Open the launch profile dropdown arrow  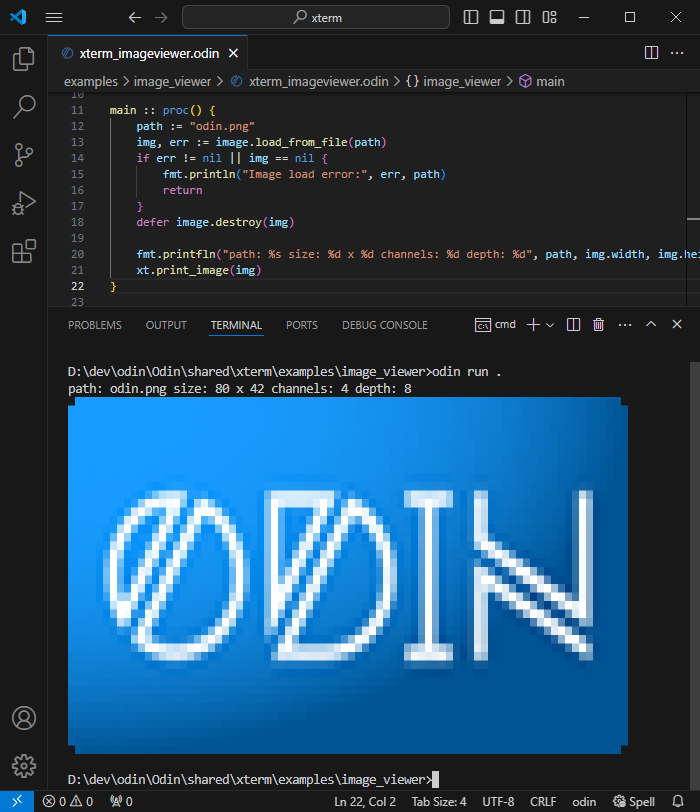[x=550, y=325]
